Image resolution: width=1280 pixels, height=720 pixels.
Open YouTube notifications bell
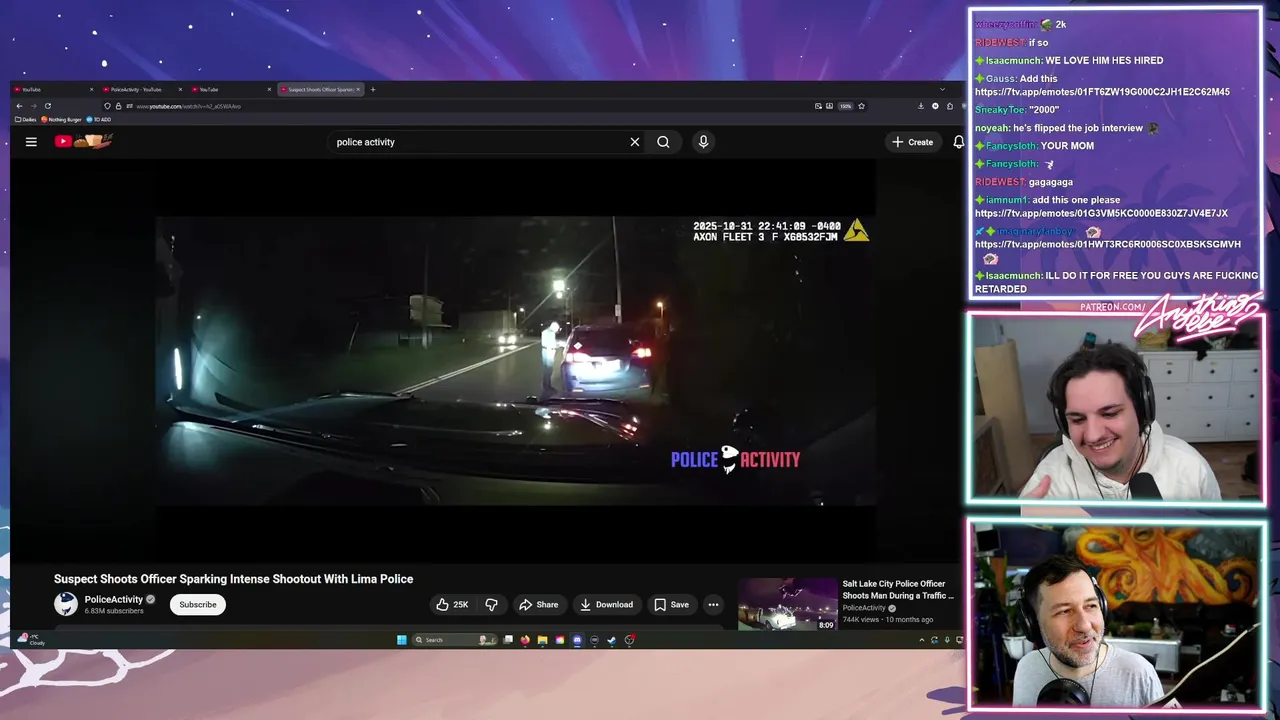click(x=958, y=142)
